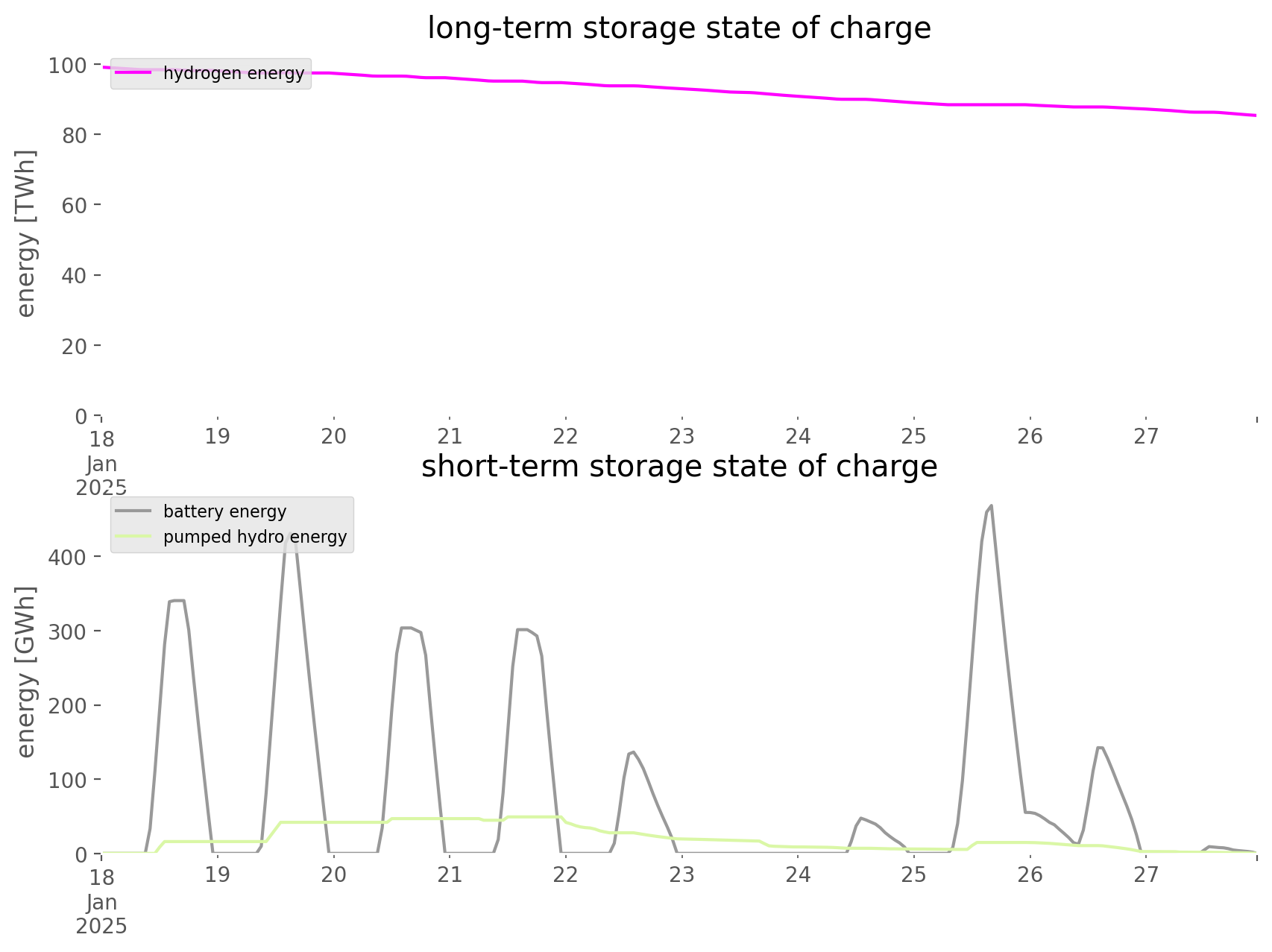Viewport: 1272px width, 952px height.
Task: Click the magenta hydrogen energy legend line
Action: click(x=133, y=73)
